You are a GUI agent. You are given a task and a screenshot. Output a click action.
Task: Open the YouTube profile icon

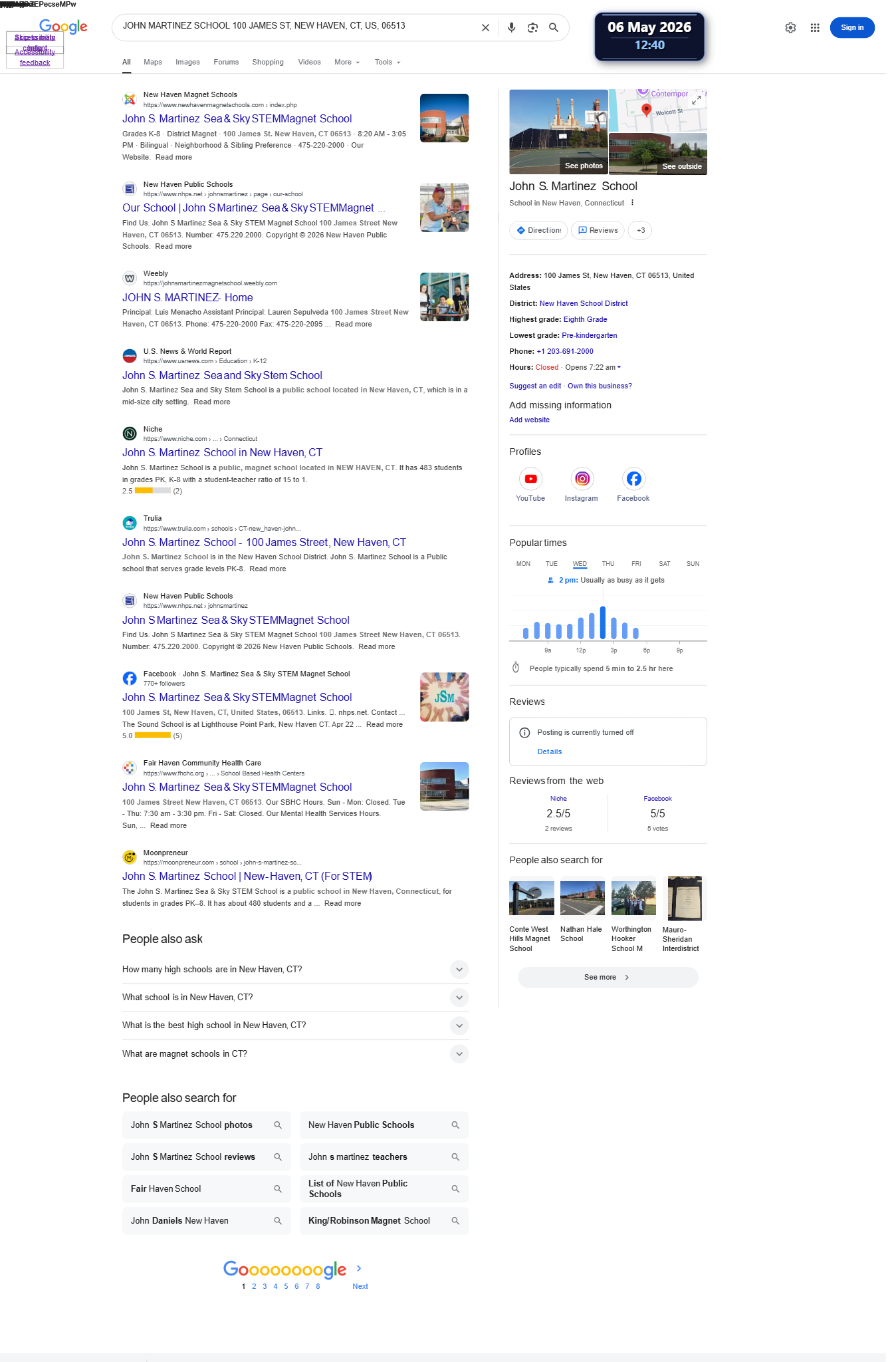click(x=530, y=479)
